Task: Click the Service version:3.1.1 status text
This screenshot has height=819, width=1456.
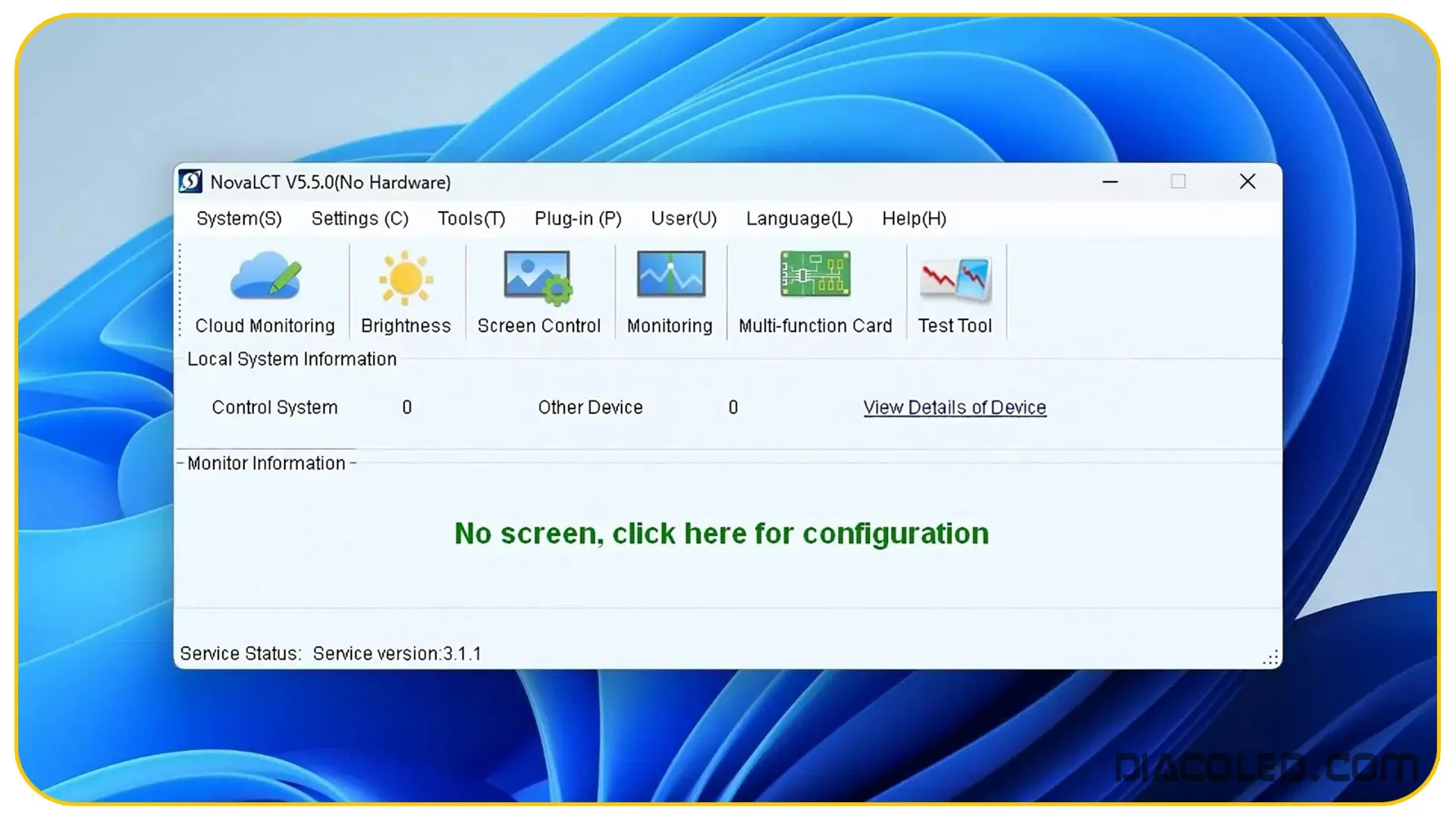Action: [x=397, y=654]
